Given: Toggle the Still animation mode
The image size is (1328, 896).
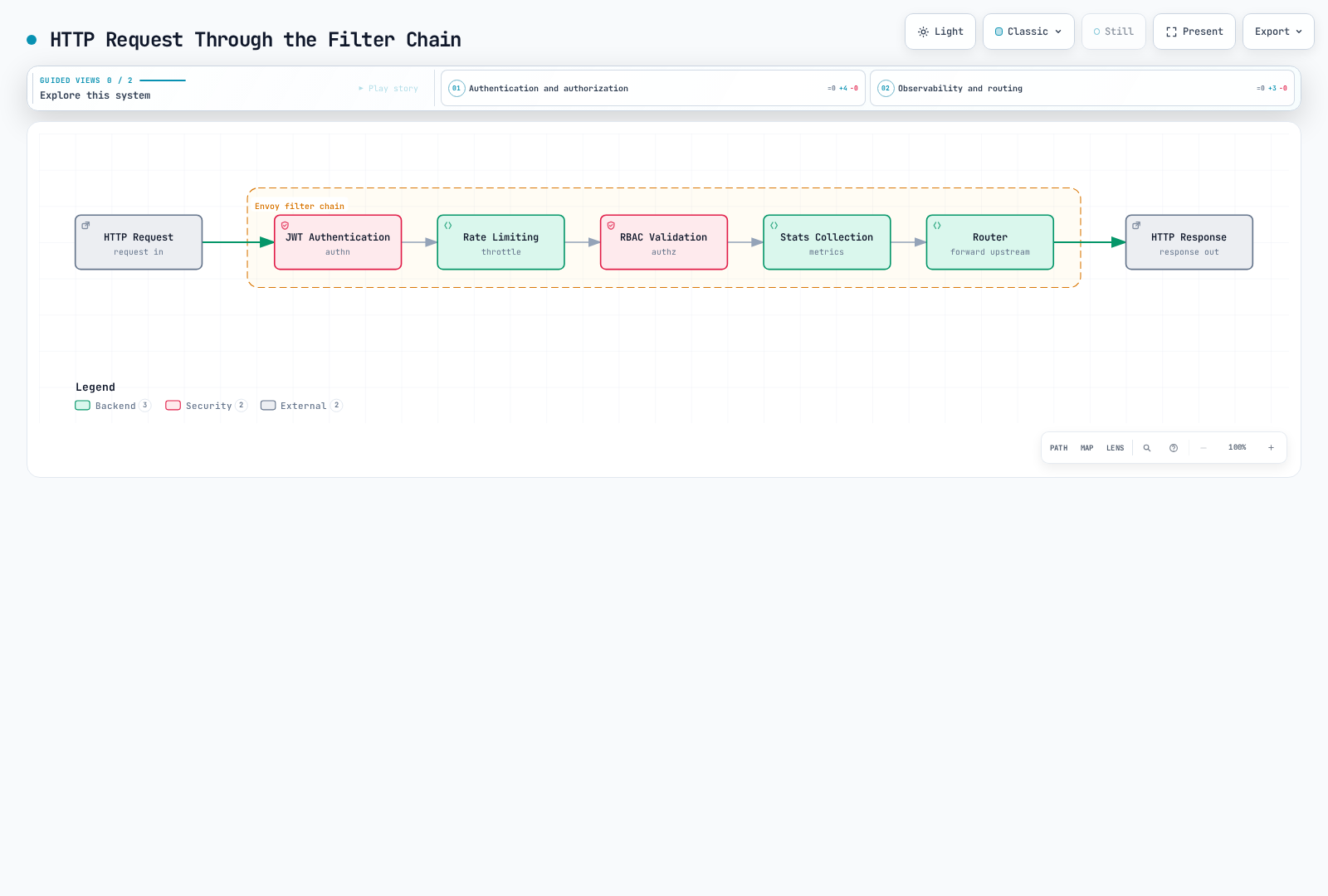Looking at the screenshot, I should point(1114,32).
